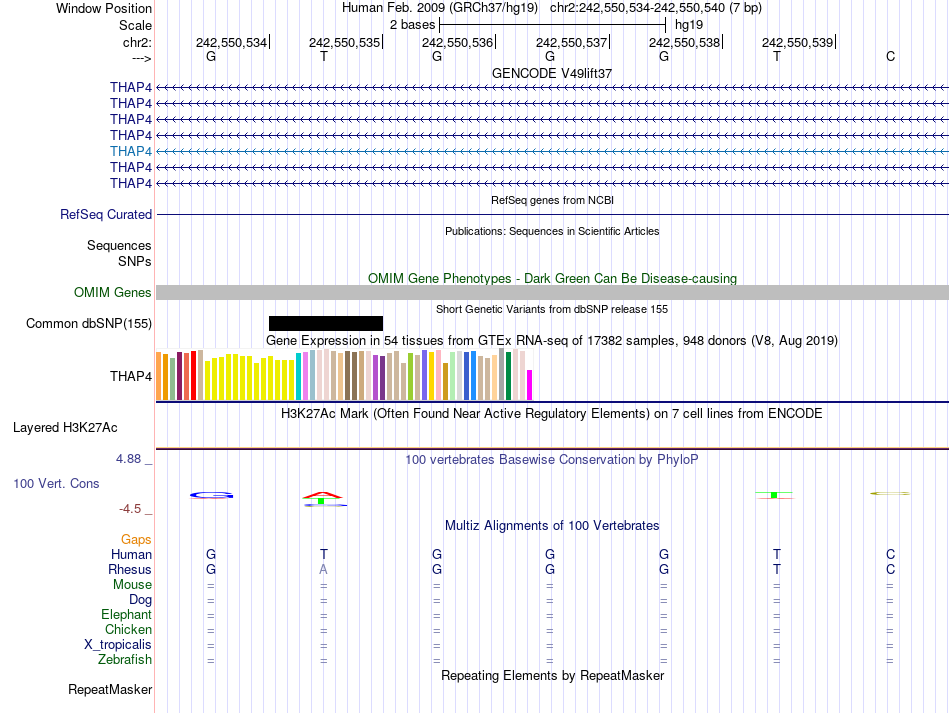This screenshot has height=713, width=950.
Task: Open the RefSeq Curated track label
Action: [106, 214]
